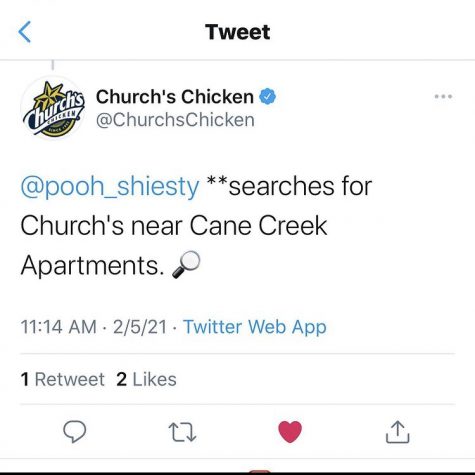Open the Church's Chicken display name
The height and width of the screenshot is (475, 475).
click(175, 97)
